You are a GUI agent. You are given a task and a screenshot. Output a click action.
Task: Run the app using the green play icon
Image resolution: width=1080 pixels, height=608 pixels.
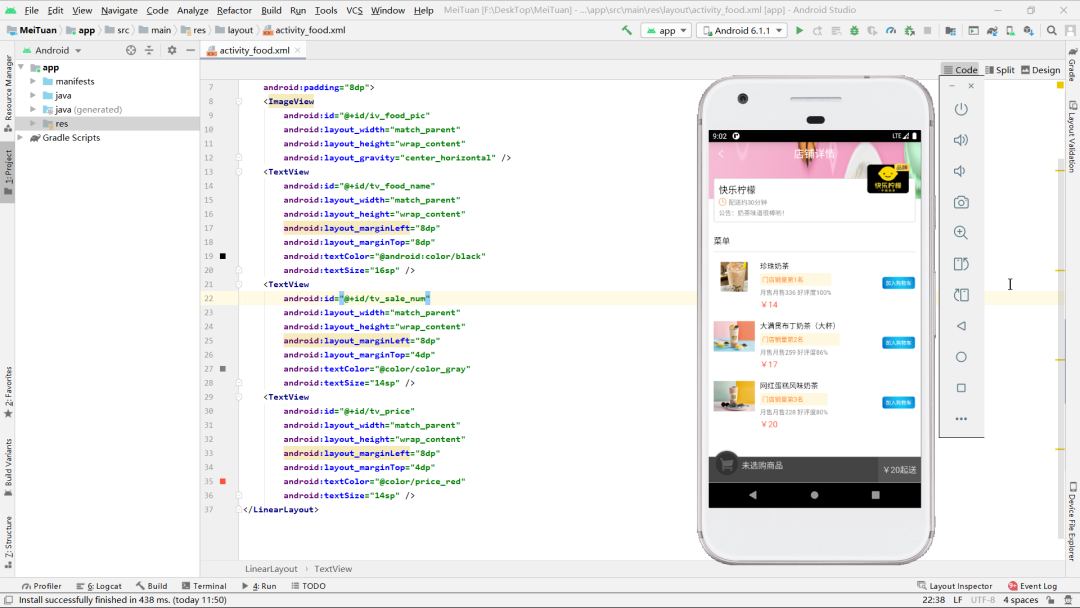799,30
